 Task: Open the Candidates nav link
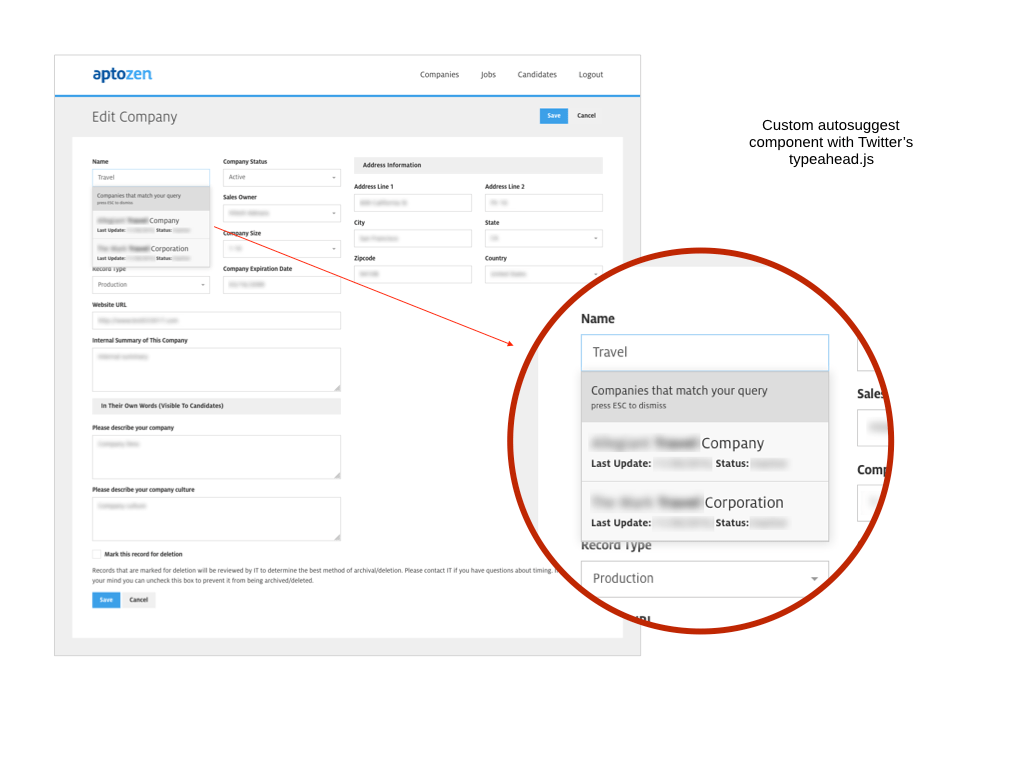coord(537,75)
